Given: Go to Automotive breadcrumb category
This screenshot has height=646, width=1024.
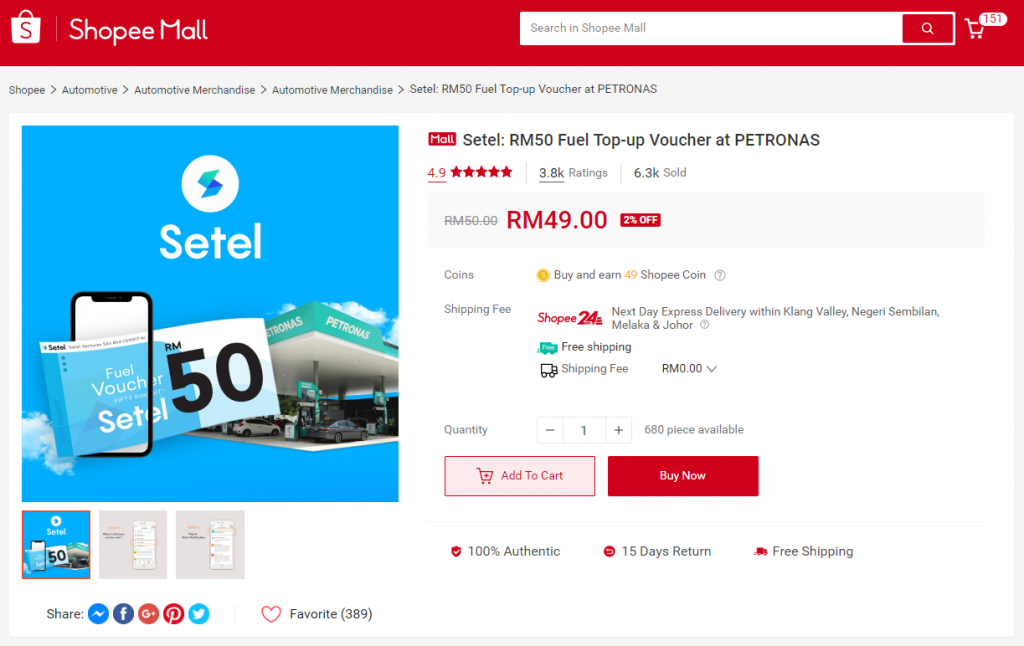Looking at the screenshot, I should tap(90, 90).
